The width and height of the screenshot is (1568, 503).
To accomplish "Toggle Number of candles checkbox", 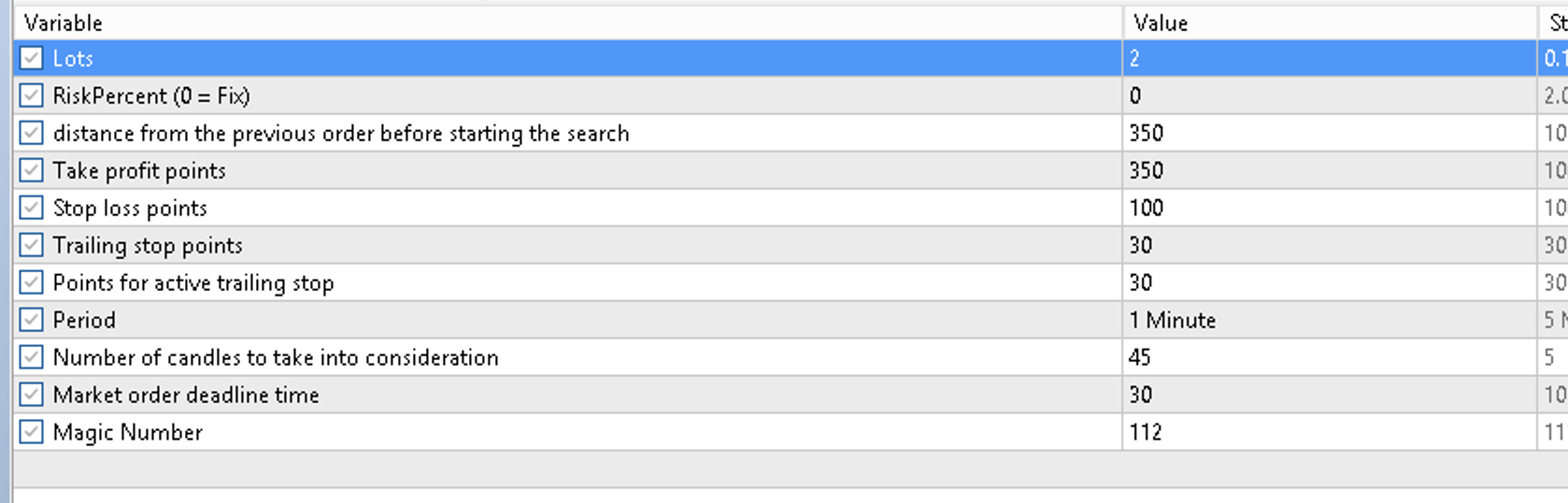I will 31,357.
